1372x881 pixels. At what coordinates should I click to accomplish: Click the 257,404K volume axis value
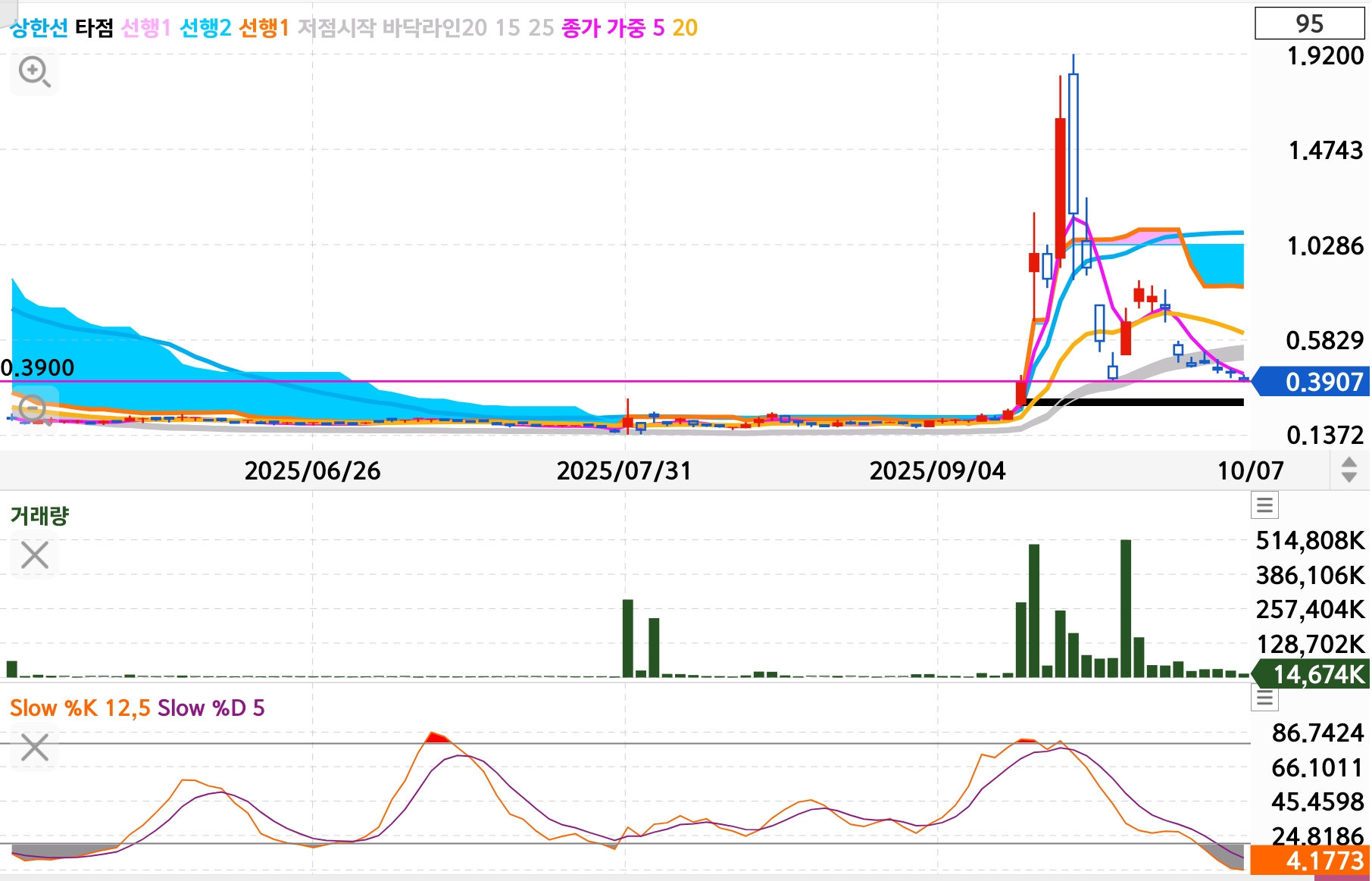point(1311,609)
